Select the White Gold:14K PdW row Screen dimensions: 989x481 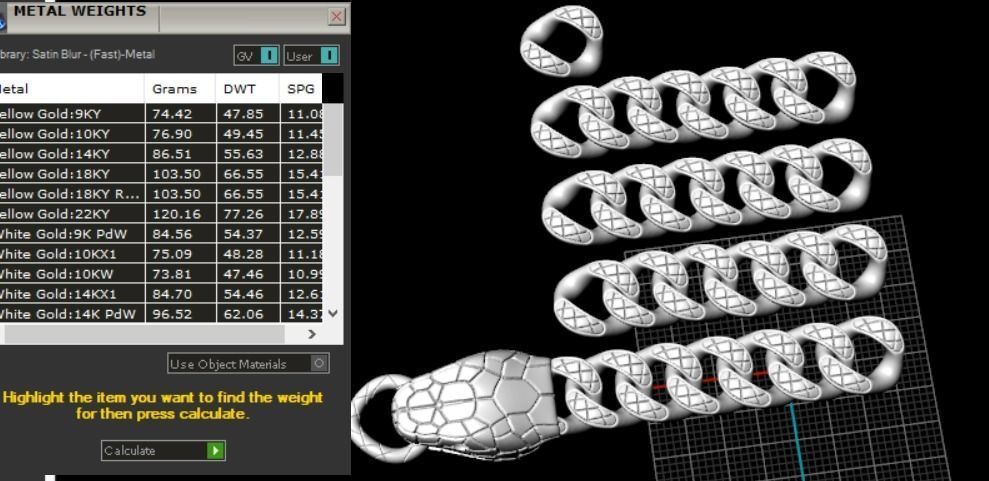click(x=161, y=313)
